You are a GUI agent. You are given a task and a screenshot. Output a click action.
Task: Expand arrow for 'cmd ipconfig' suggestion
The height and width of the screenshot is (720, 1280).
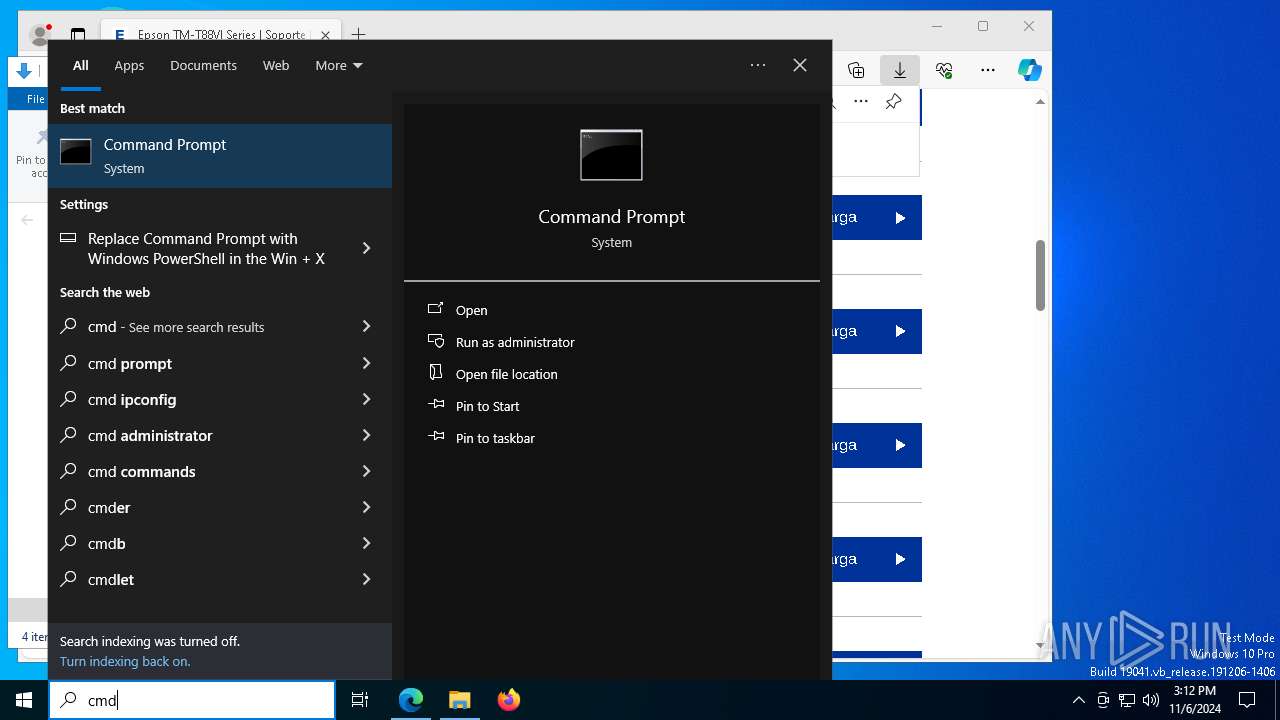366,398
